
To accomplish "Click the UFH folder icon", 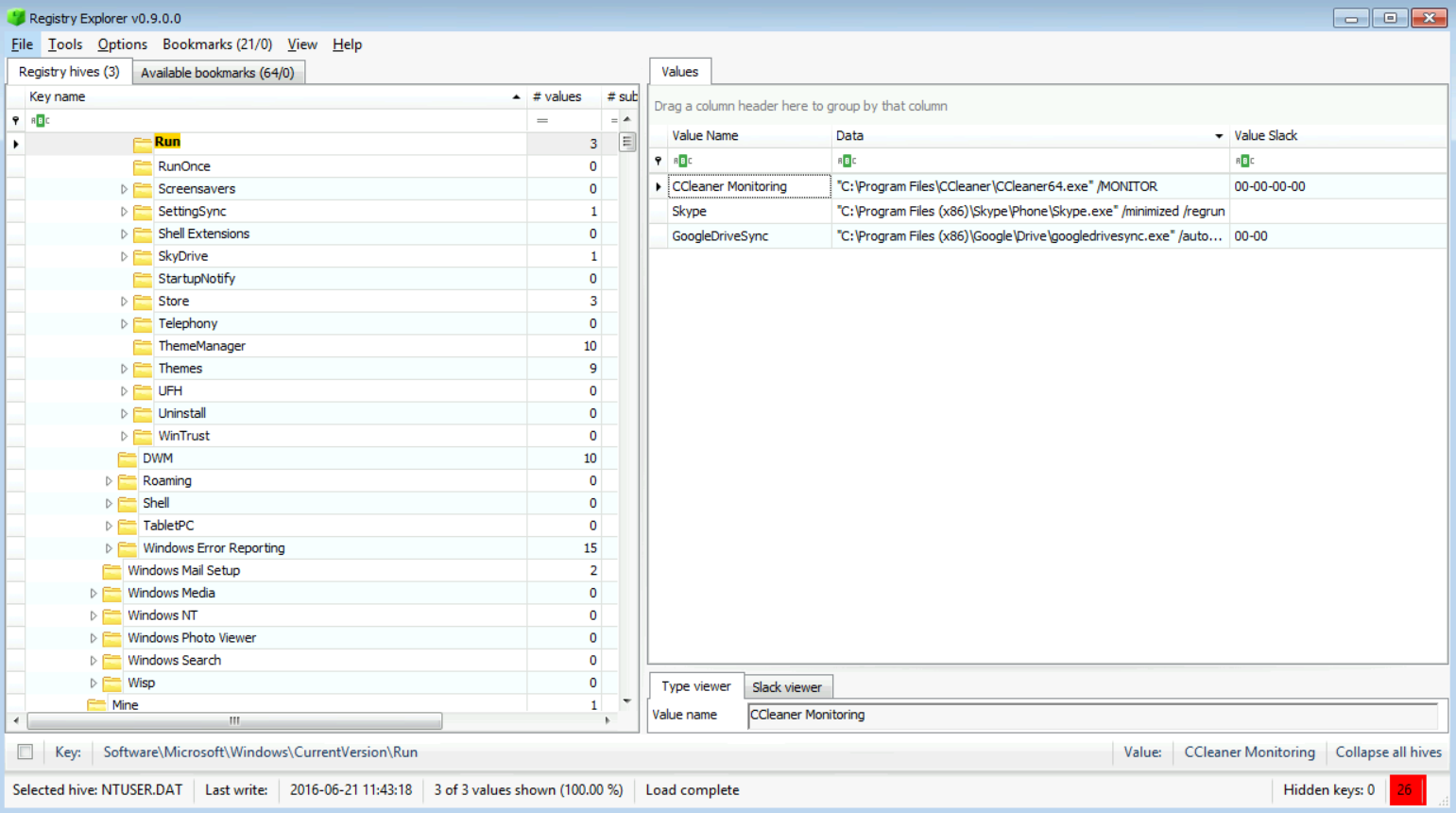I will click(143, 391).
